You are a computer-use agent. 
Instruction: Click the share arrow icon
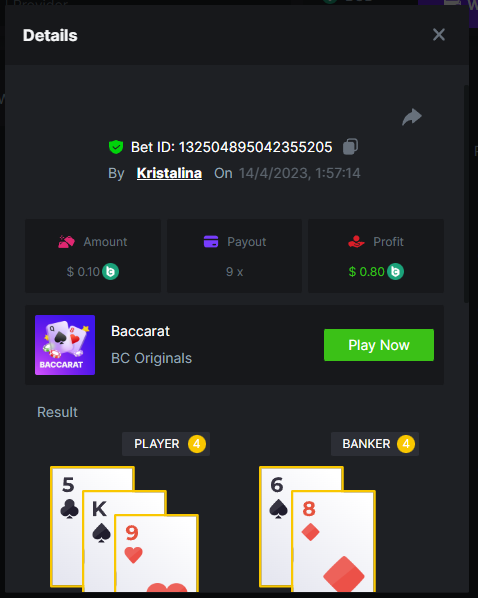coord(412,117)
